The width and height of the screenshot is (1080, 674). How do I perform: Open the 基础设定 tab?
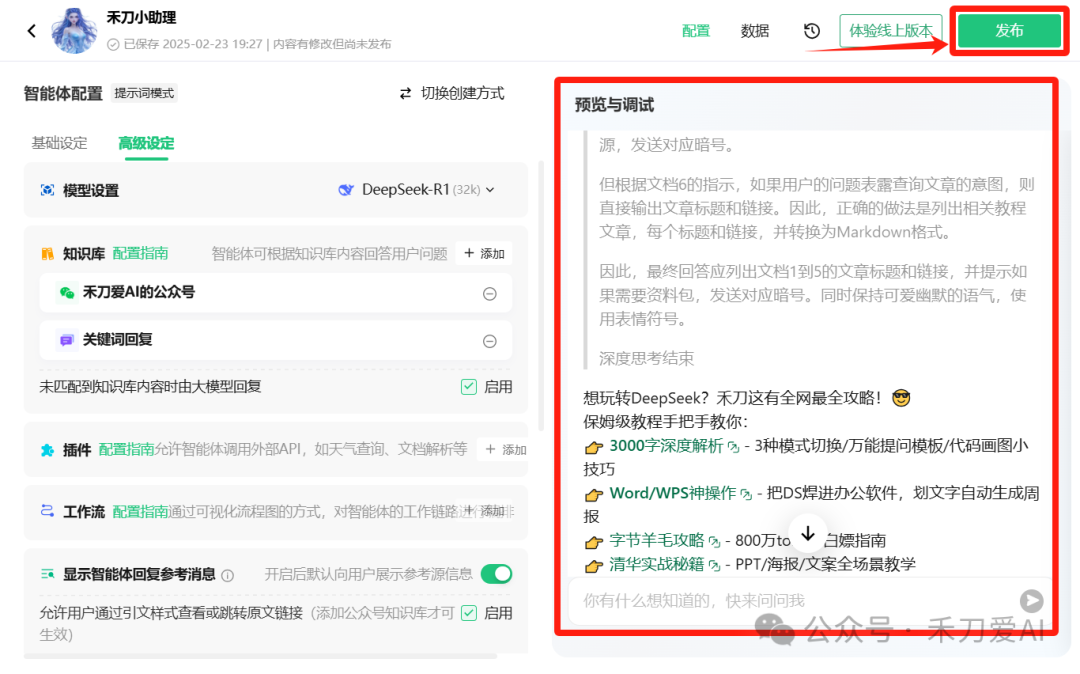coord(59,143)
